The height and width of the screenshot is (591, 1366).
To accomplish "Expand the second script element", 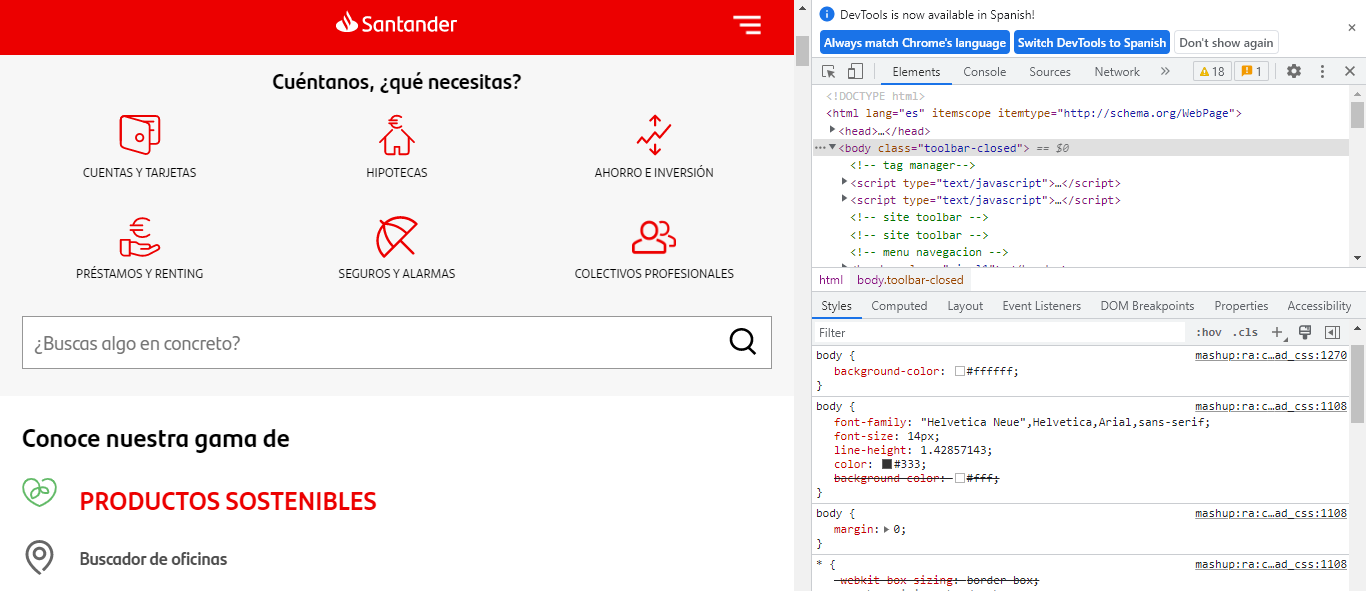I will (x=845, y=199).
